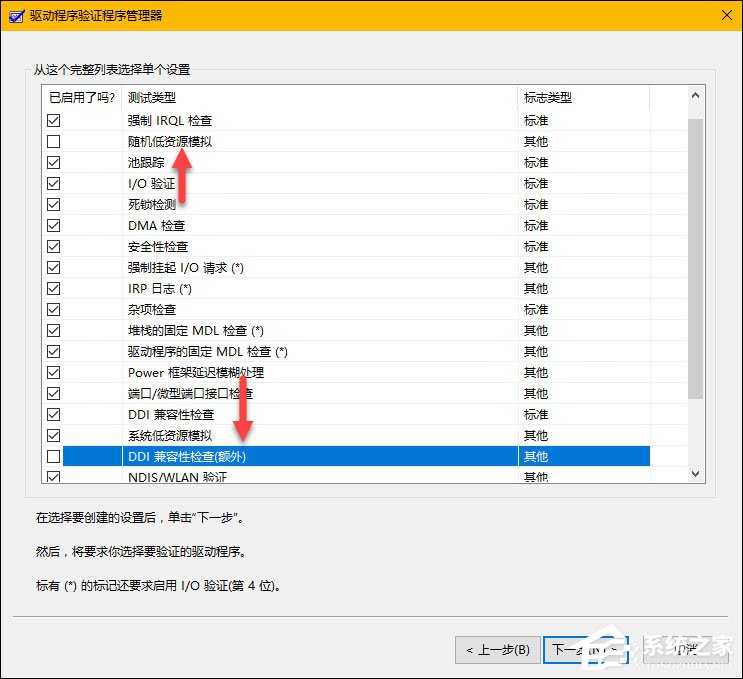Uncheck Power 框架延迟模糊处理 checkbox
The width and height of the screenshot is (743, 679).
(x=54, y=372)
